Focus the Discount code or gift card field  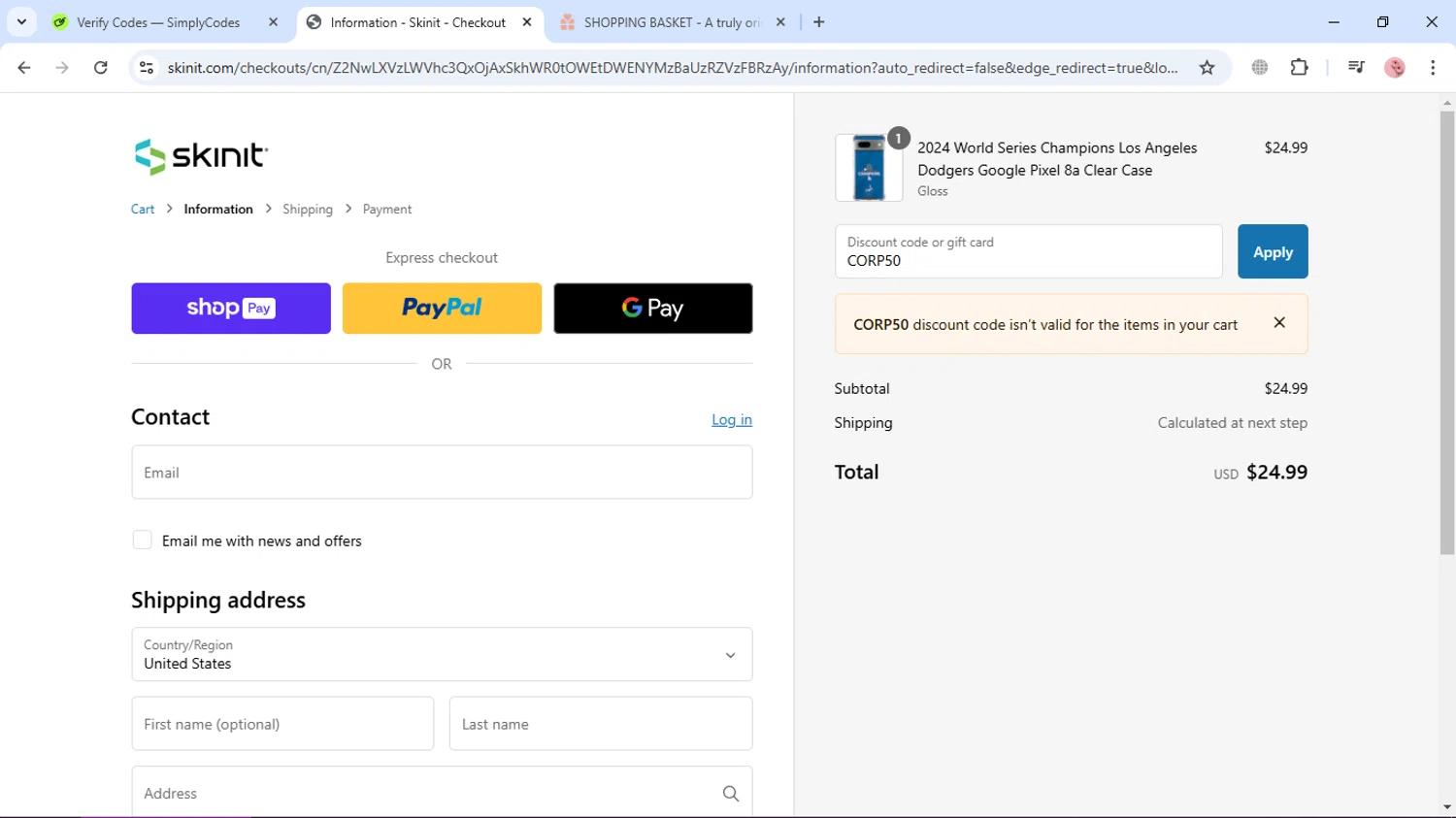[x=1029, y=252]
